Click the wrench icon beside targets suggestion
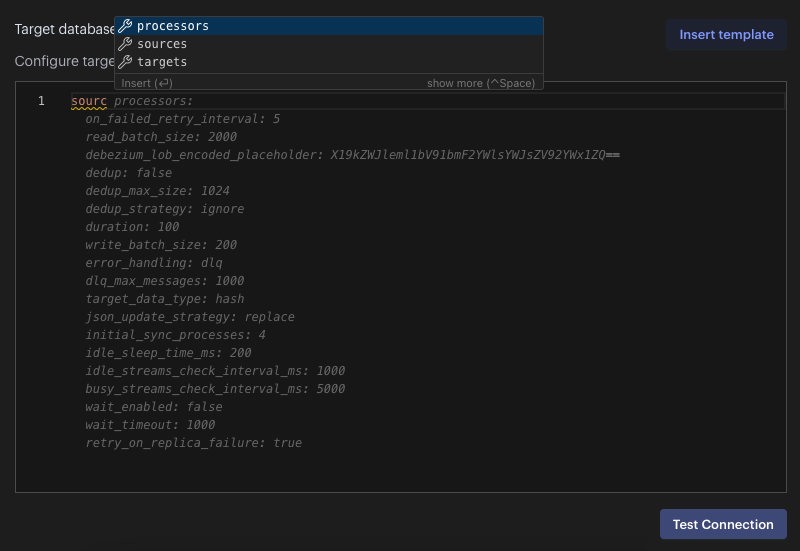Viewport: 800px width, 551px height. (x=125, y=62)
